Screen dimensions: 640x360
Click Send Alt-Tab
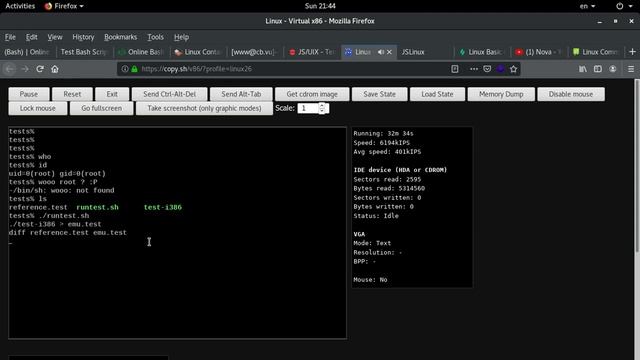[x=241, y=94]
